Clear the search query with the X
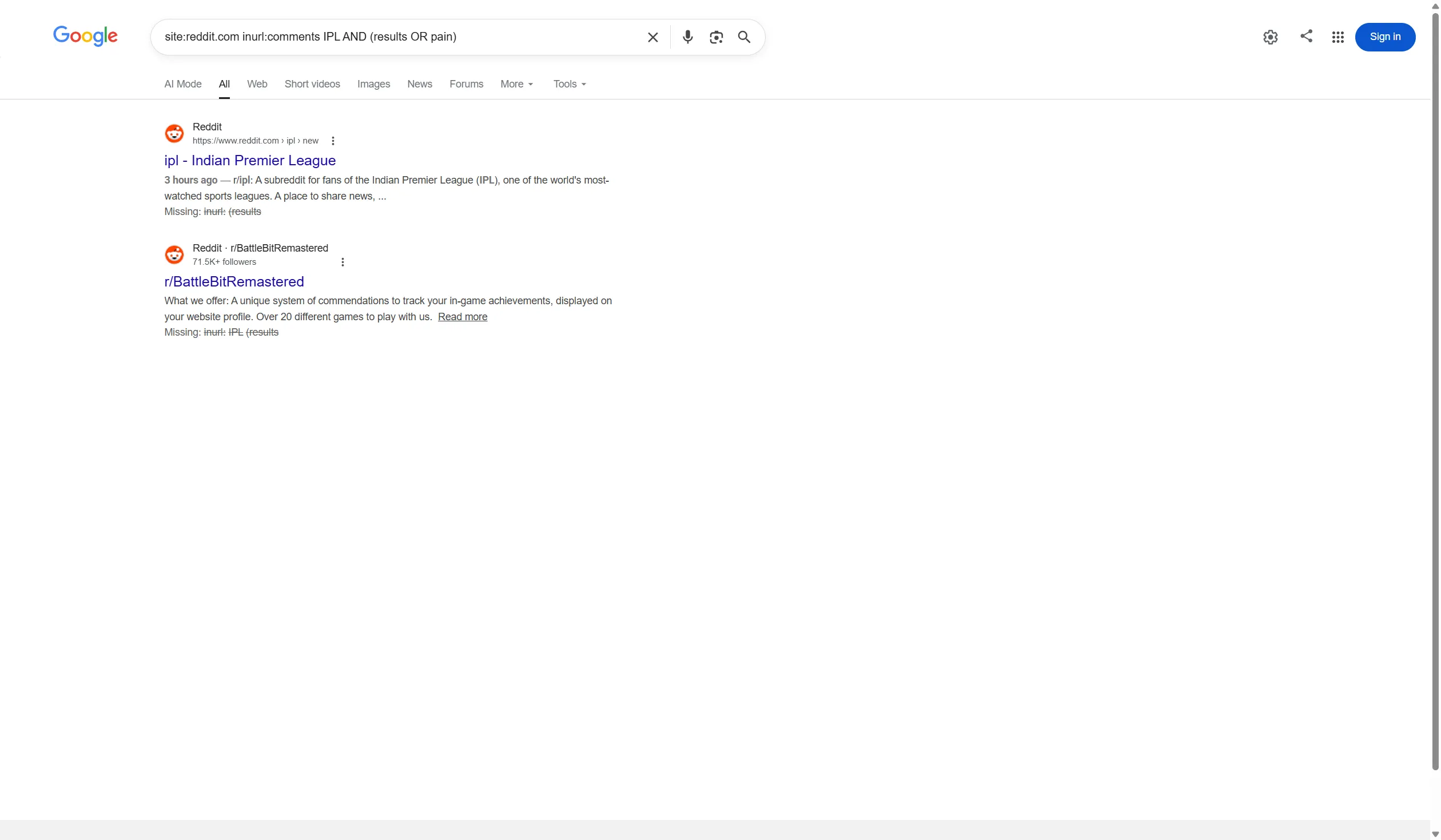 653,37
